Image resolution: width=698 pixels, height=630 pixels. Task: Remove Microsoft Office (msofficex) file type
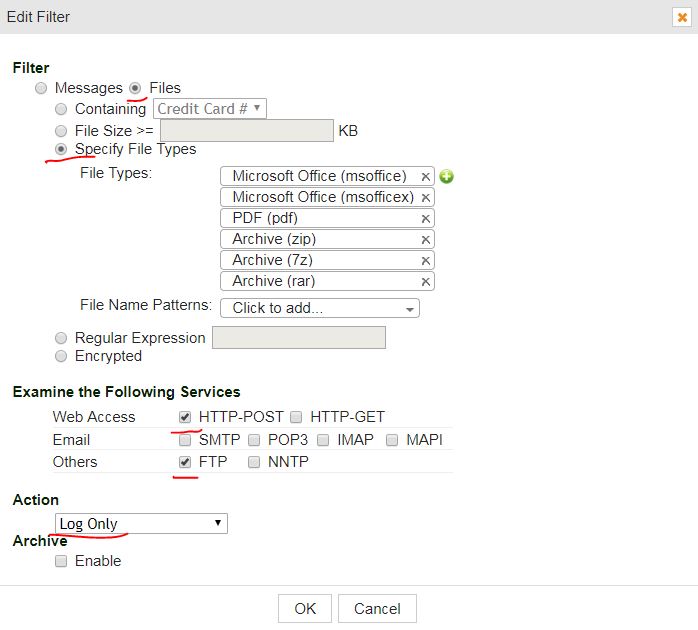tap(426, 198)
